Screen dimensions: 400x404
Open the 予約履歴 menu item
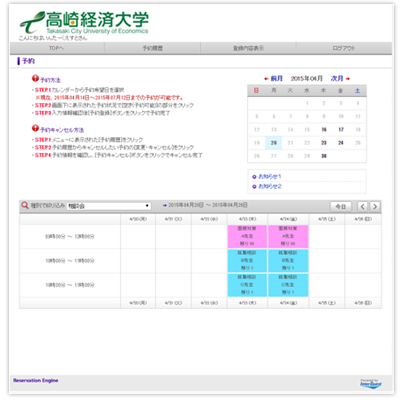152,48
